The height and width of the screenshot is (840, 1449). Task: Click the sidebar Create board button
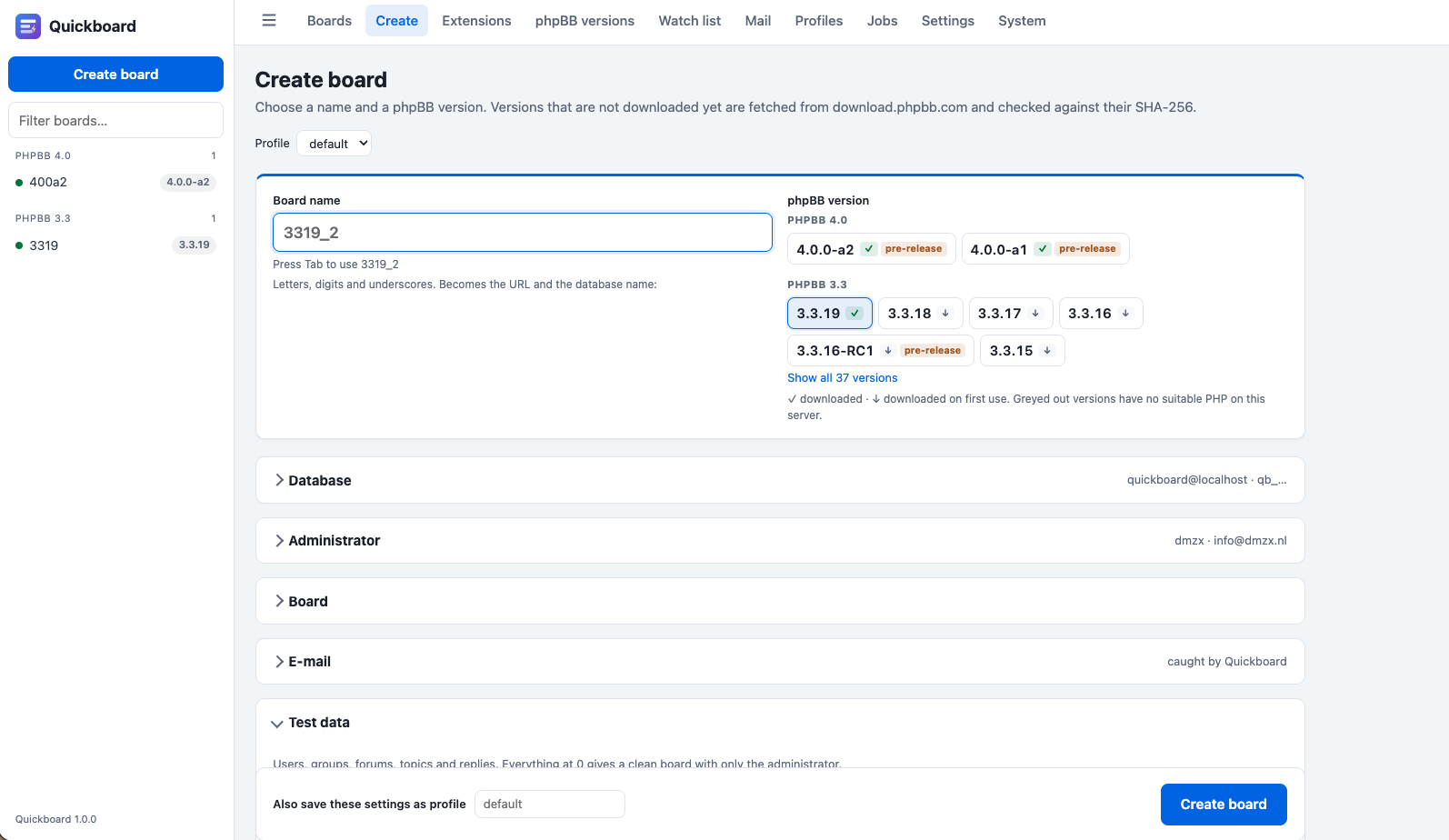click(x=115, y=75)
